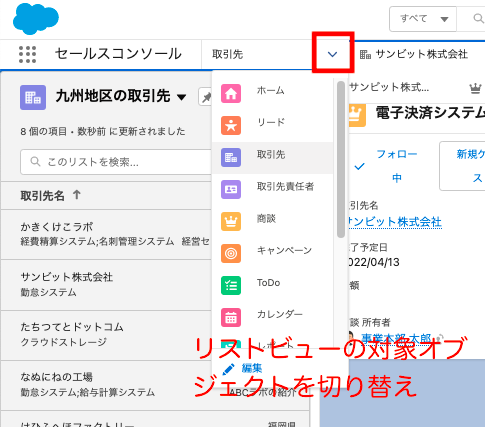Click the Home house icon in dropdown

pyautogui.click(x=231, y=93)
